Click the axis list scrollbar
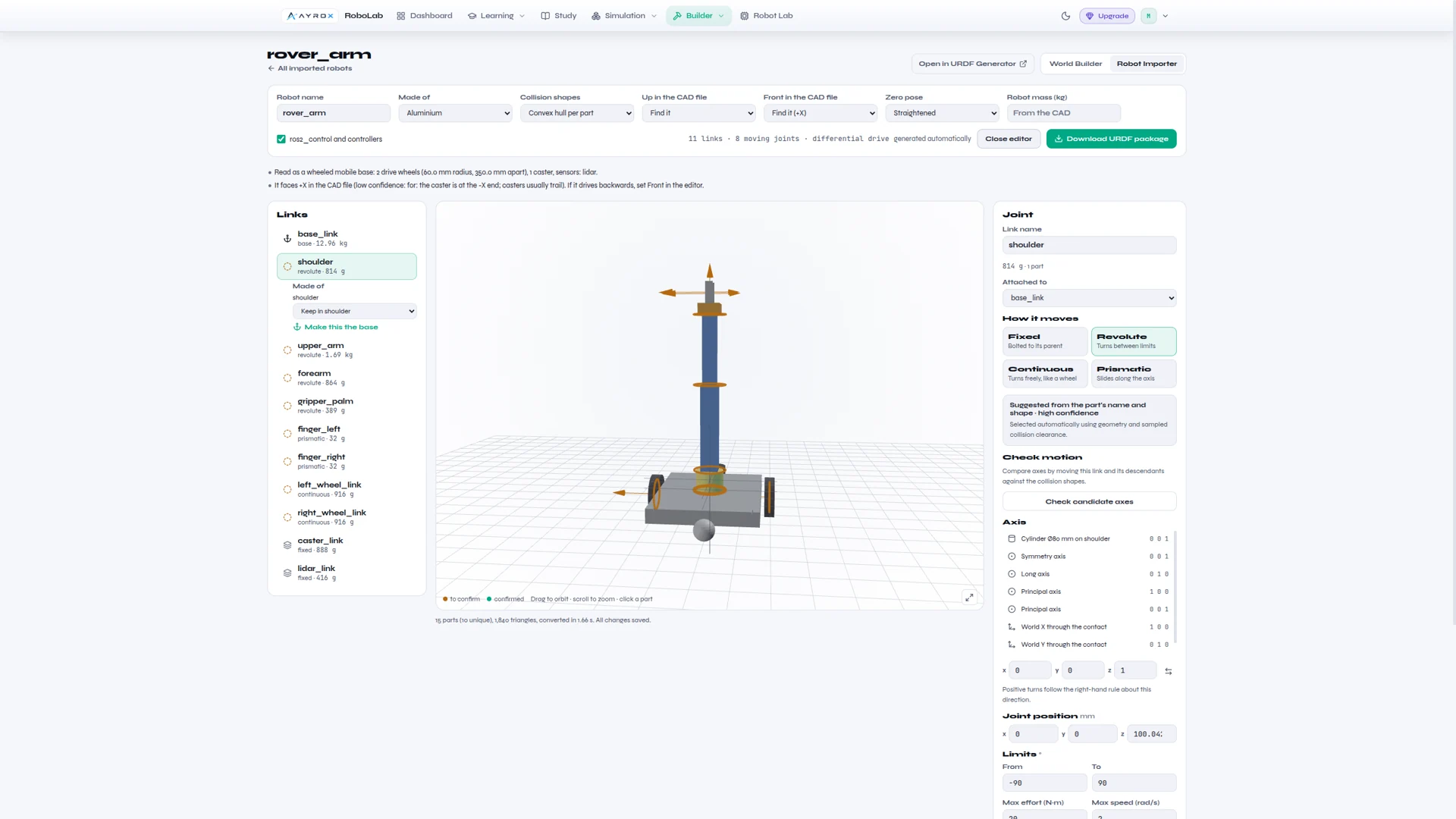This screenshot has width=1456, height=819. click(1175, 588)
